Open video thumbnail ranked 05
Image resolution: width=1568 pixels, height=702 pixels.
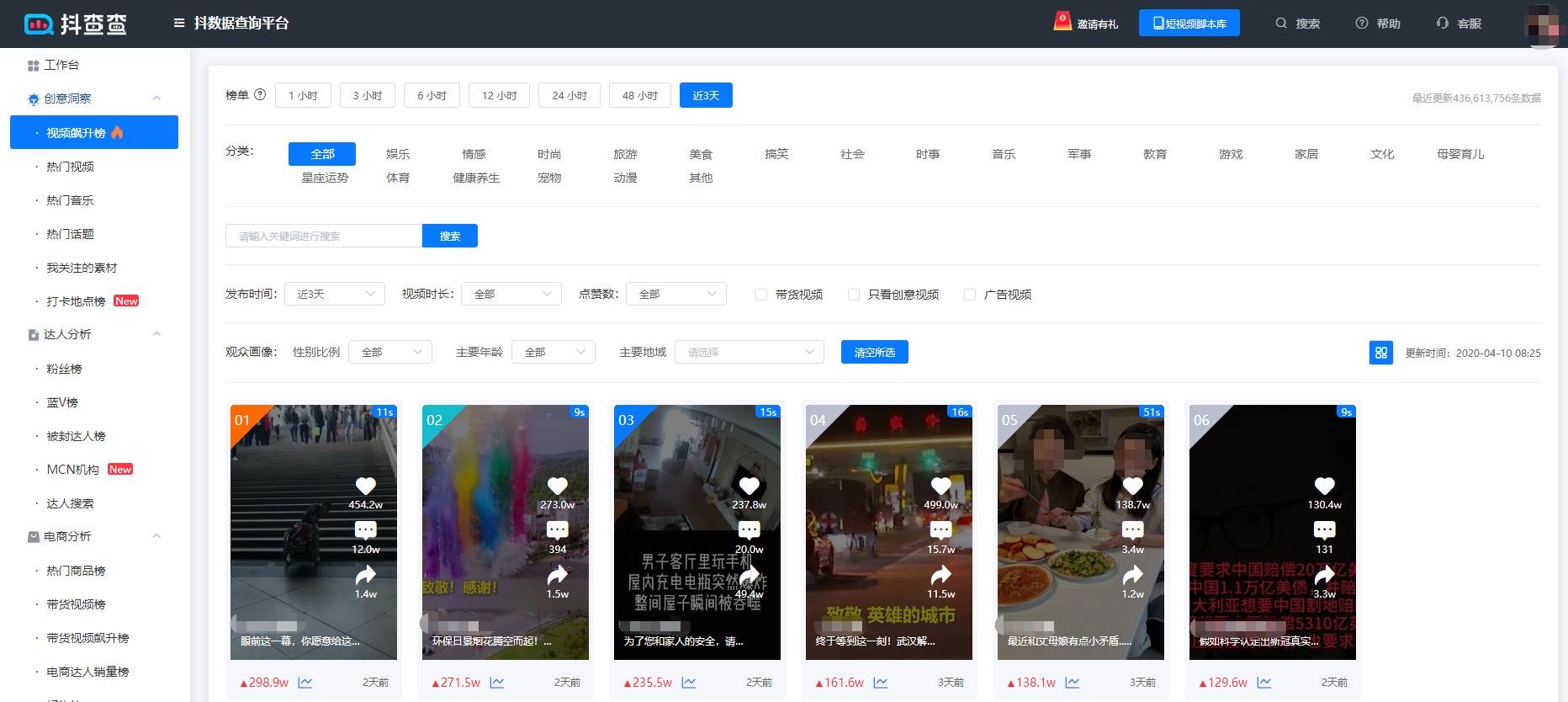(x=1081, y=532)
